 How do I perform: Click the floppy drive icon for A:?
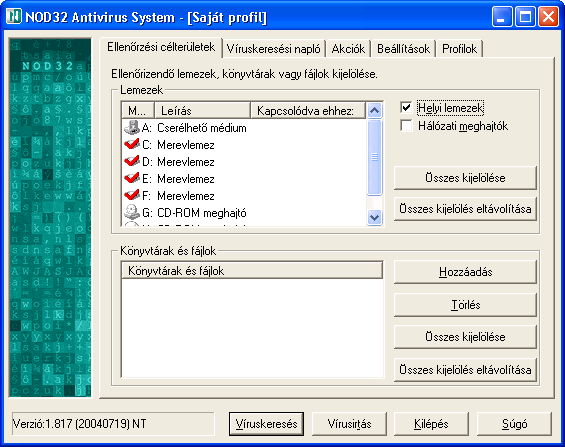(x=132, y=128)
